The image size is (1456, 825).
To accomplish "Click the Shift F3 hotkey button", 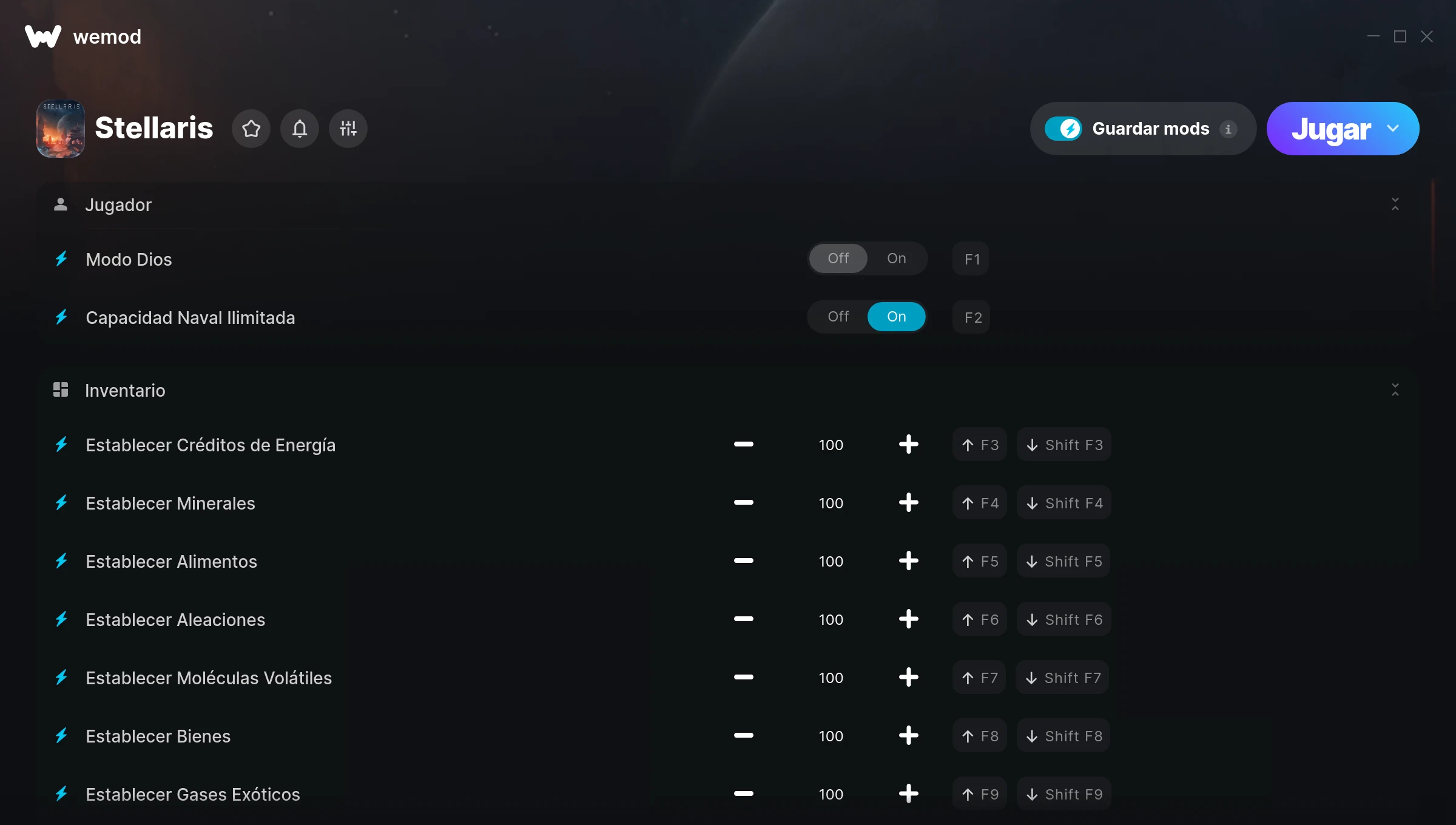I will click(1064, 445).
